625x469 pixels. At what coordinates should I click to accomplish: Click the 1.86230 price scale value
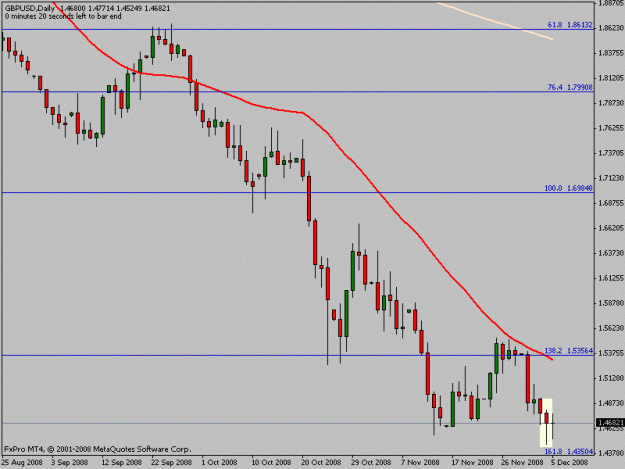pyautogui.click(x=611, y=28)
